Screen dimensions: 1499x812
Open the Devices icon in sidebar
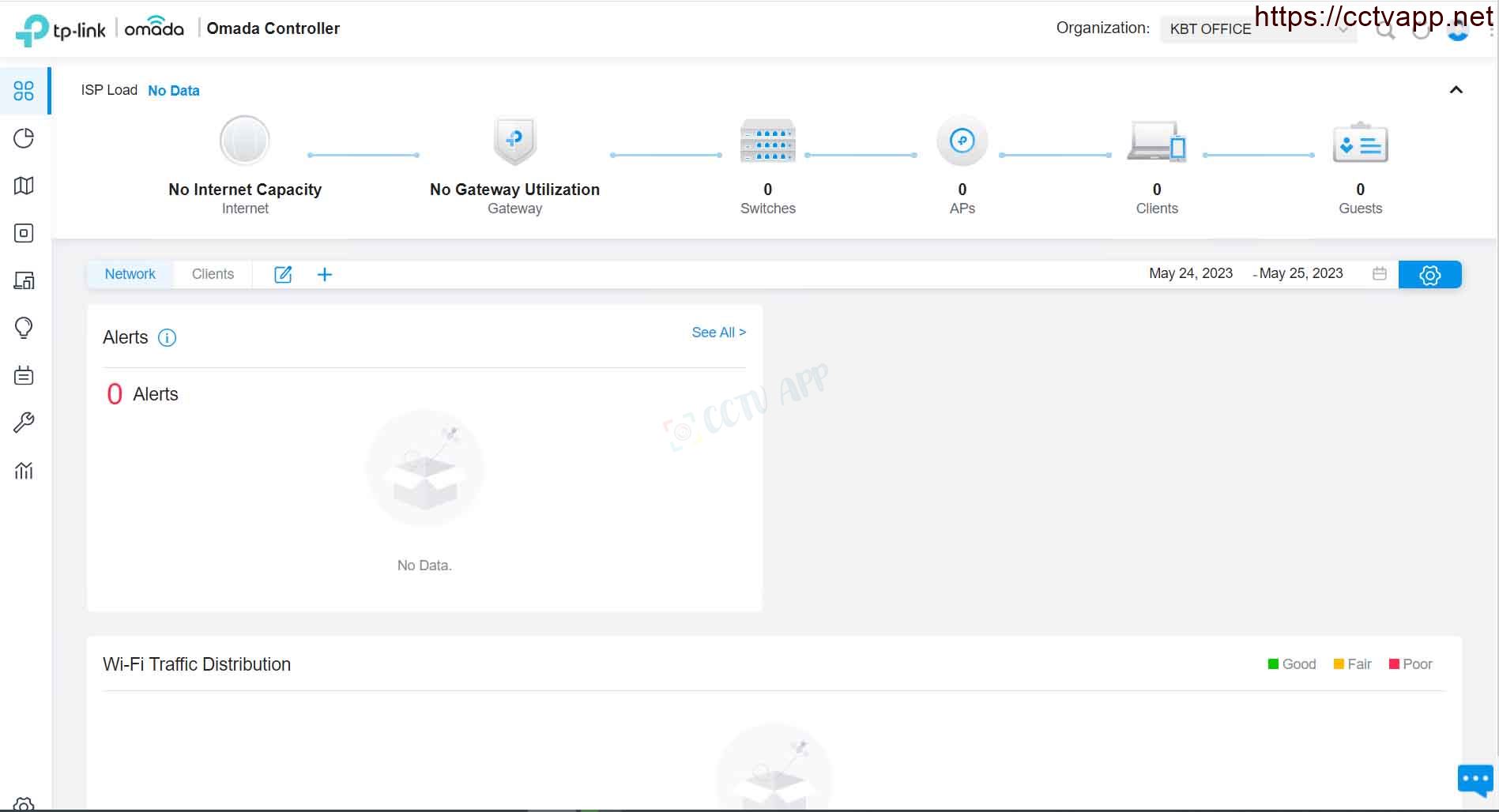[x=24, y=233]
